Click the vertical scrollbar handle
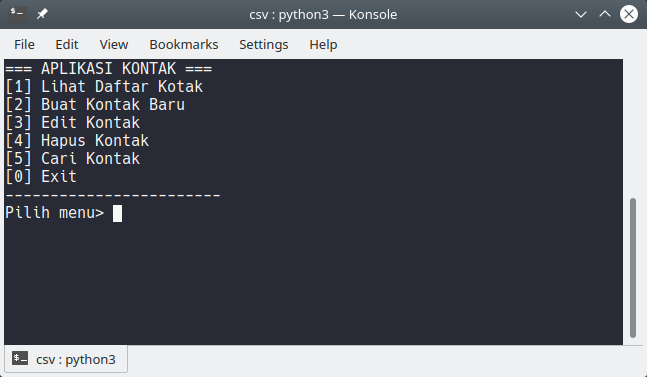Screen dimensions: 647x377 click(x=633, y=268)
